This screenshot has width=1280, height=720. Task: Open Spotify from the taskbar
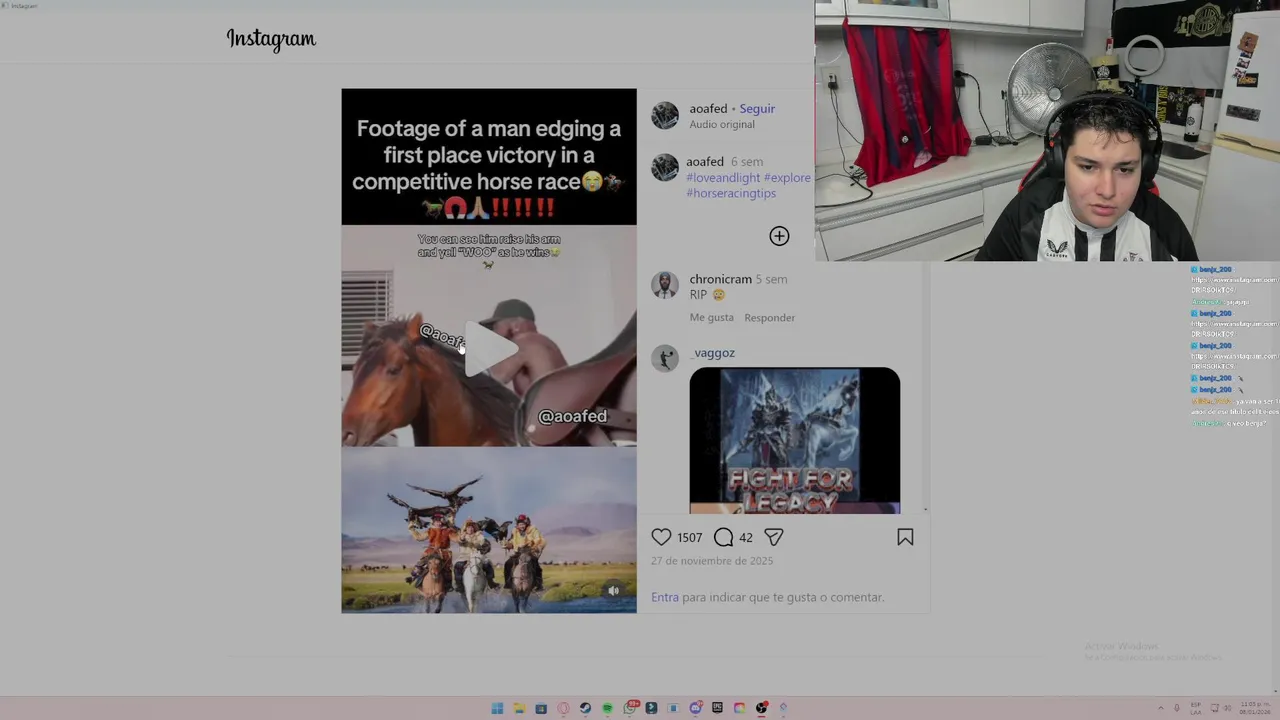pos(607,708)
